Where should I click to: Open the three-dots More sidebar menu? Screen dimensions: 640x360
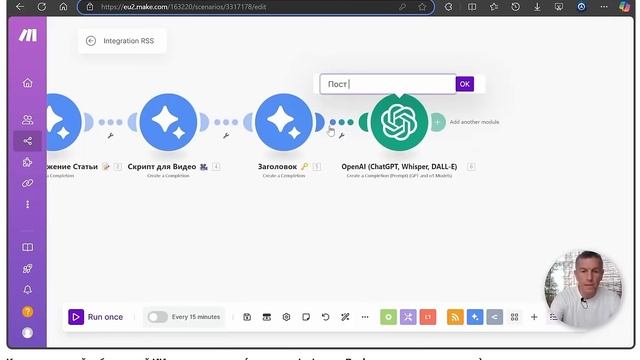tap(27, 204)
